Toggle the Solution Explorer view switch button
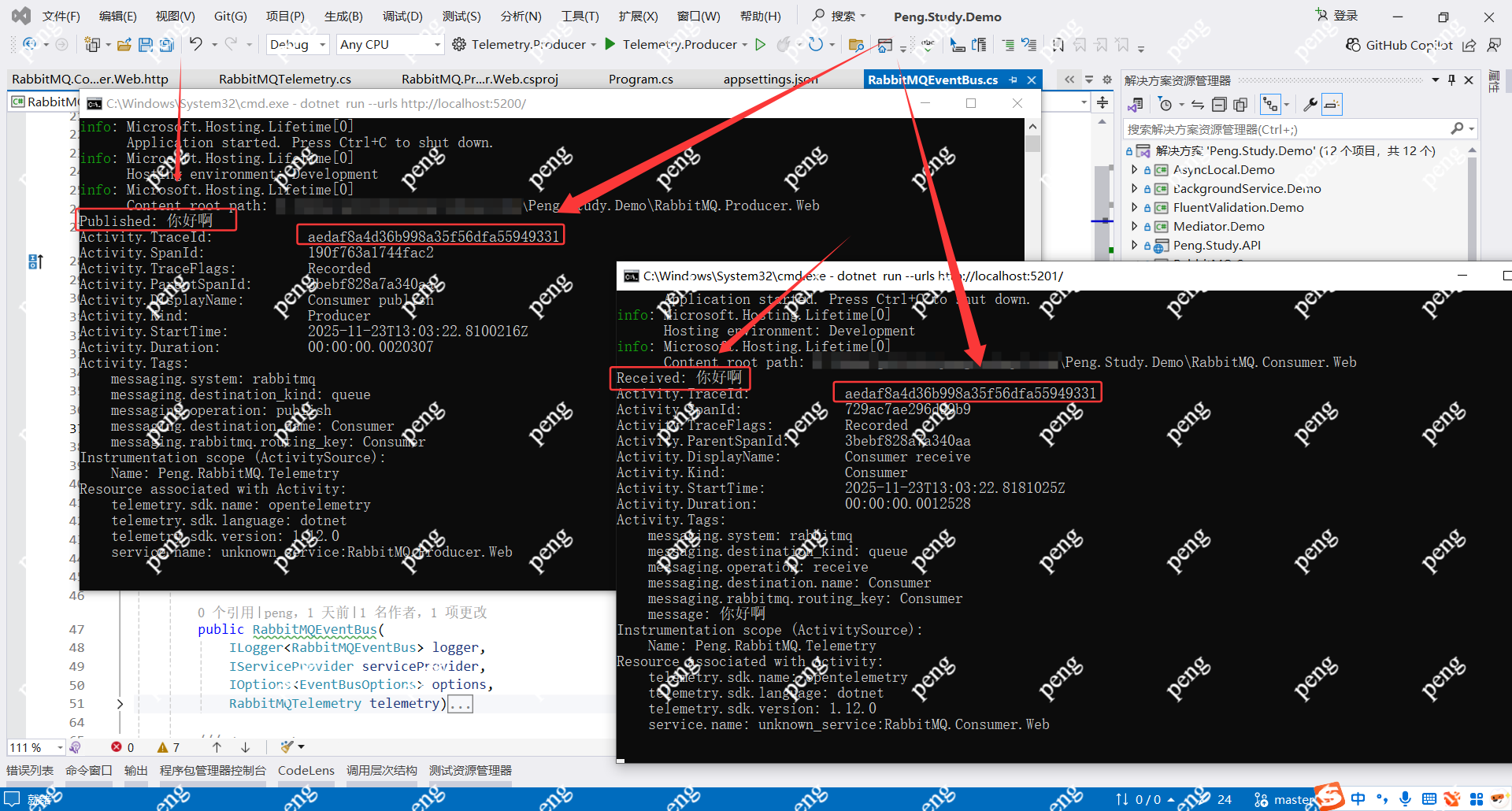Image resolution: width=1512 pixels, height=811 pixels. pos(1135,105)
